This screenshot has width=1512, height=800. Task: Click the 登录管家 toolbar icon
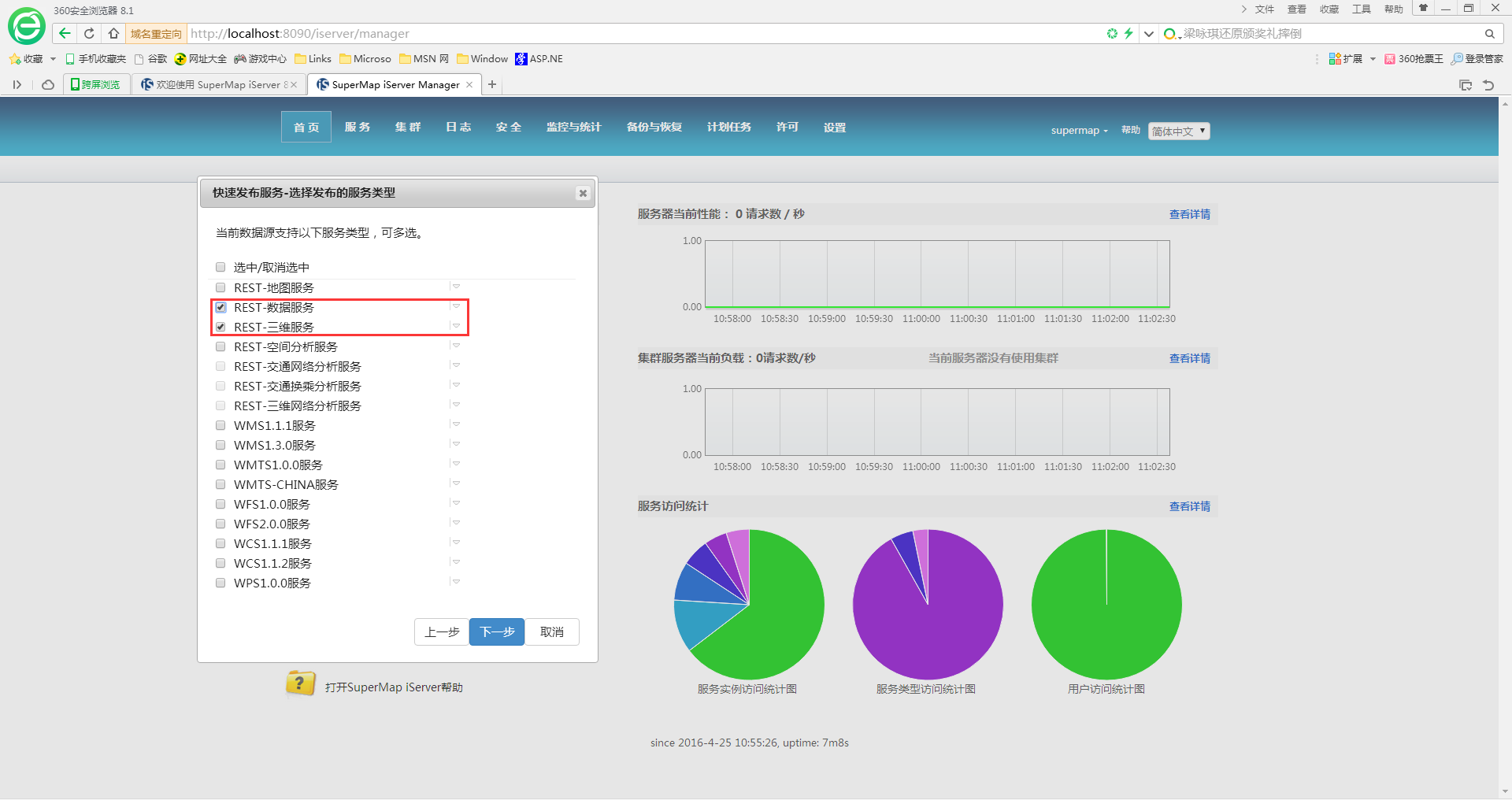pos(1477,59)
